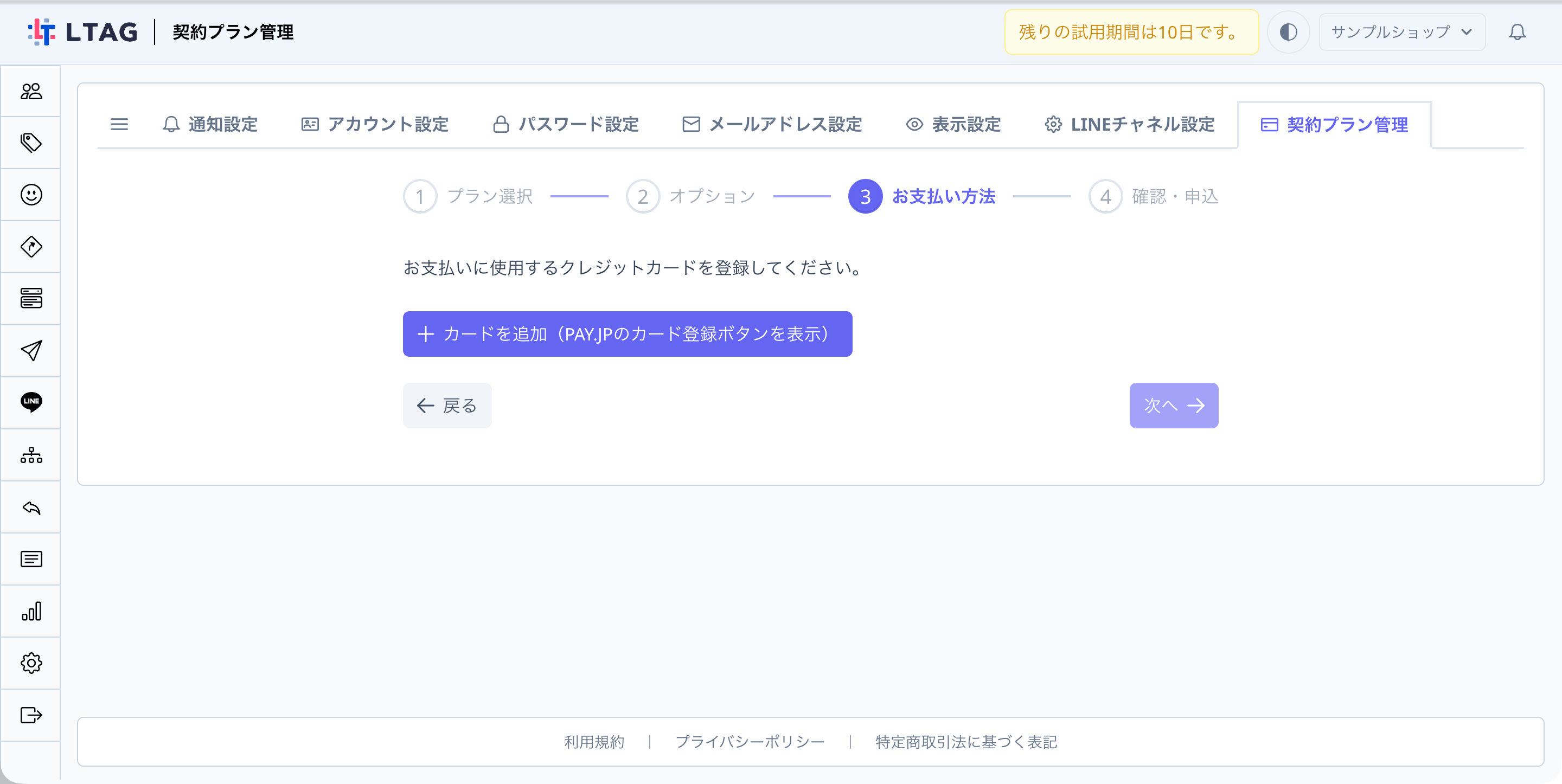1562x784 pixels.
Task: Open the 利用規約 footer link
Action: point(594,742)
